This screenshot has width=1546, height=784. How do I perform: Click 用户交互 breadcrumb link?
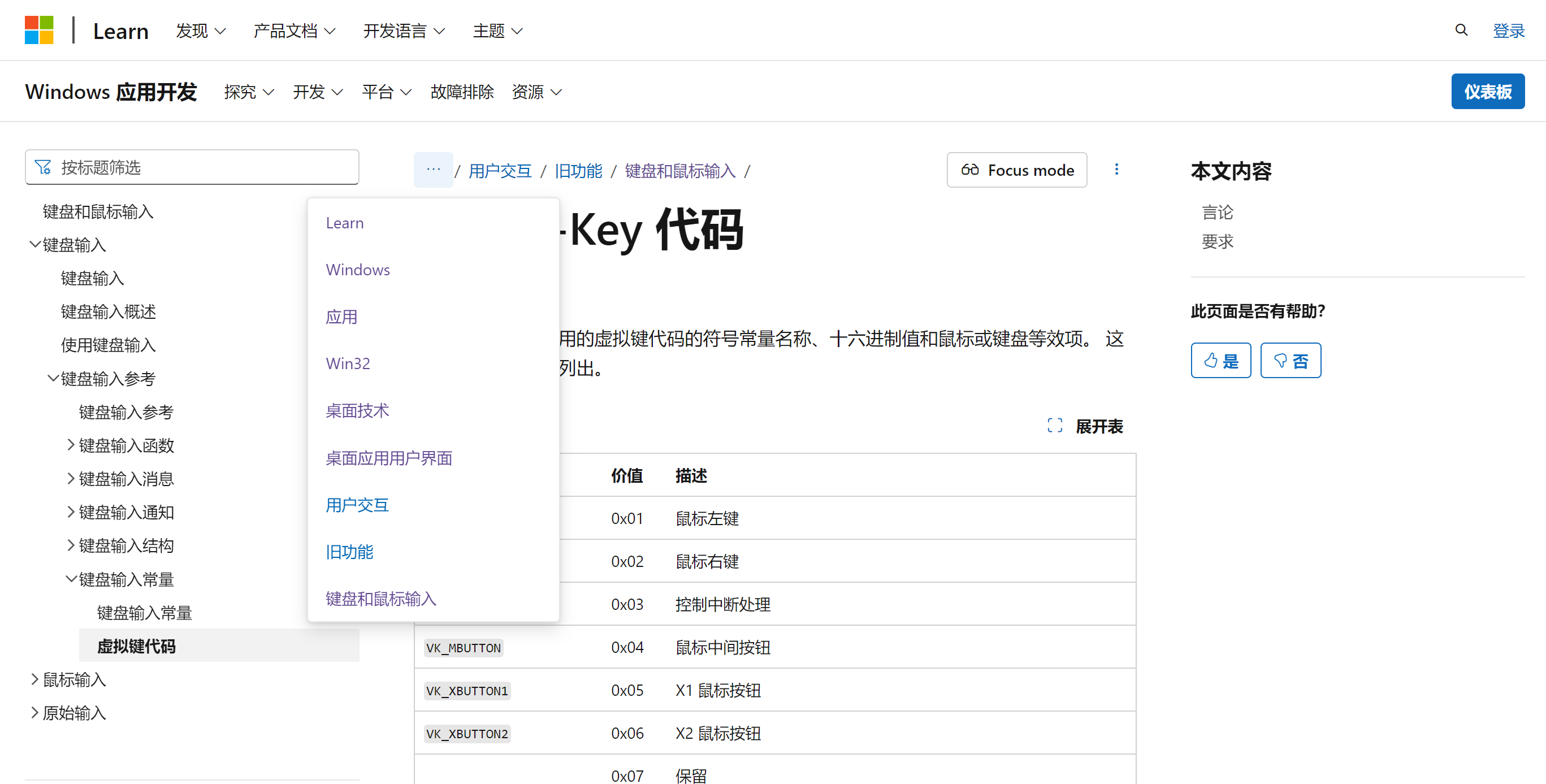point(500,171)
